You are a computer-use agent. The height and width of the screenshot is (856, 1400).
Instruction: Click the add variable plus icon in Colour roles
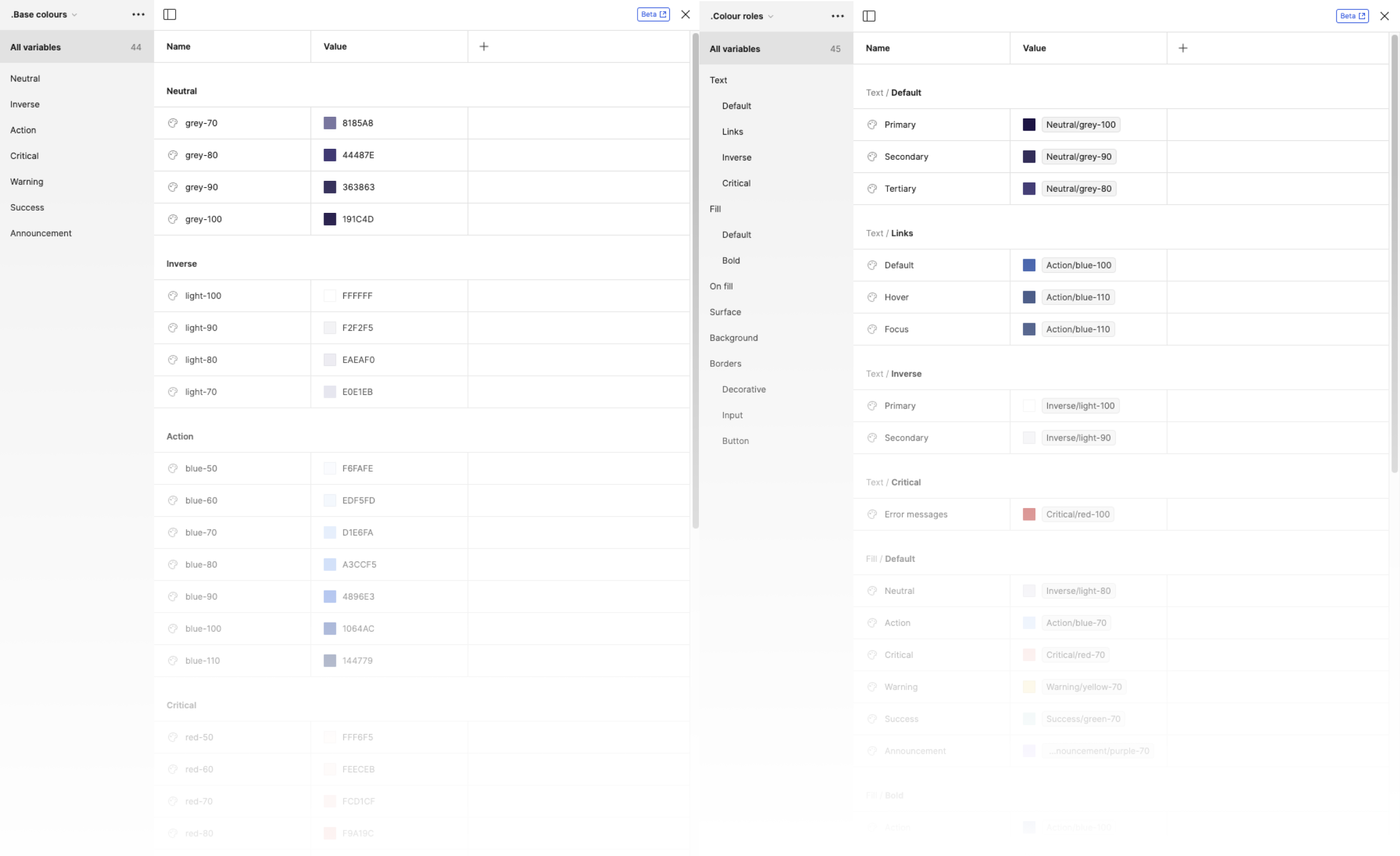1183,48
